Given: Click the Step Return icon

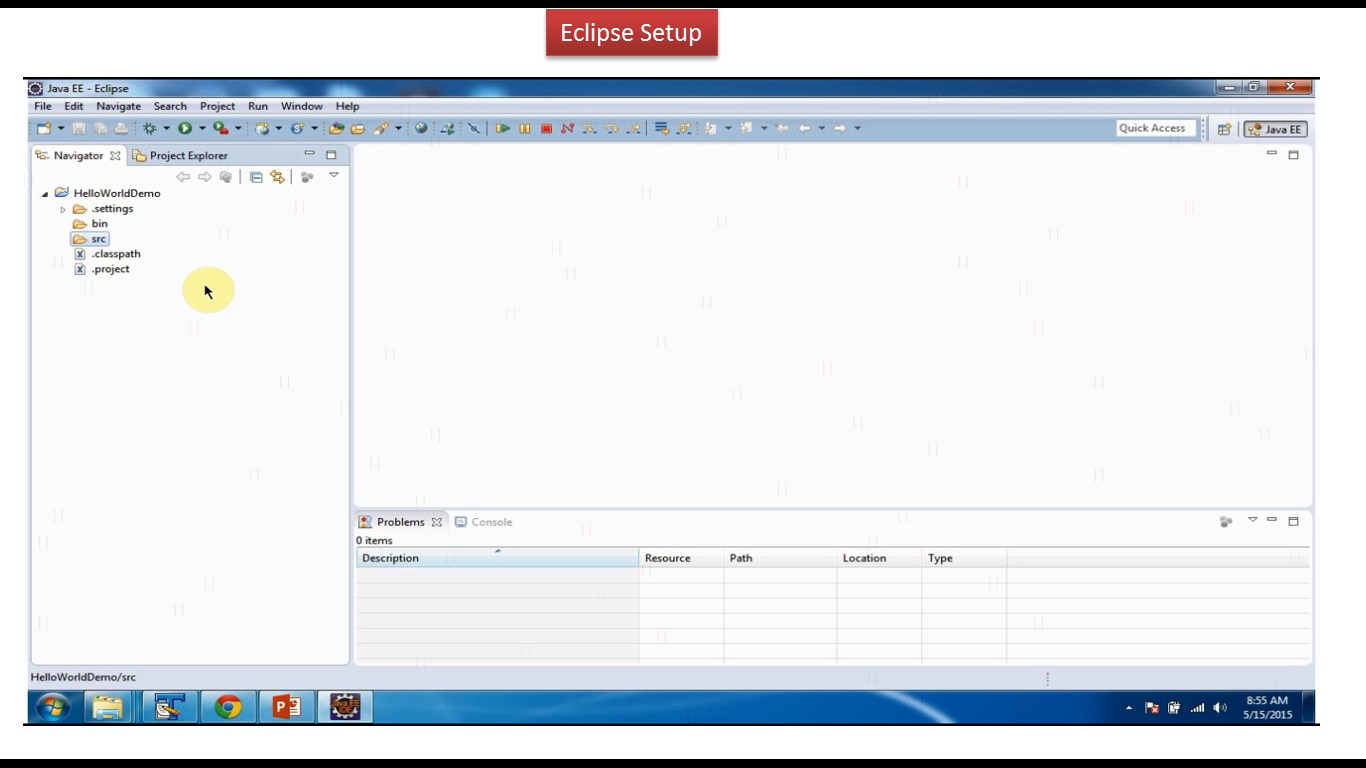Looking at the screenshot, I should 634,128.
